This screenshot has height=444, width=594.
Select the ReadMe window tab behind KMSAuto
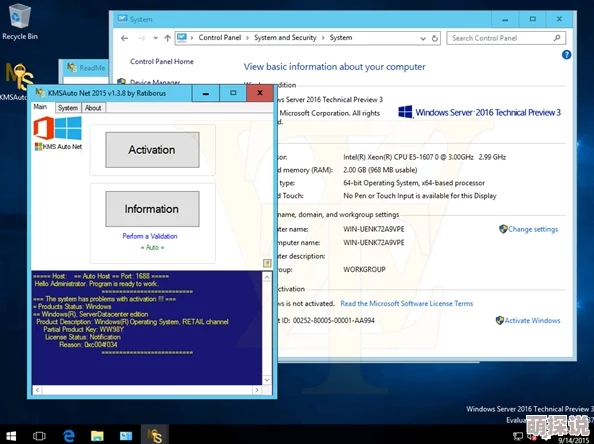click(86, 68)
